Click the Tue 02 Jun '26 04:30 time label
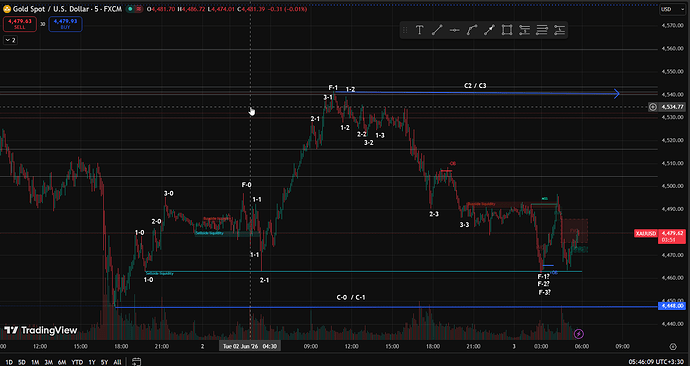The width and height of the screenshot is (690, 366). 250,346
